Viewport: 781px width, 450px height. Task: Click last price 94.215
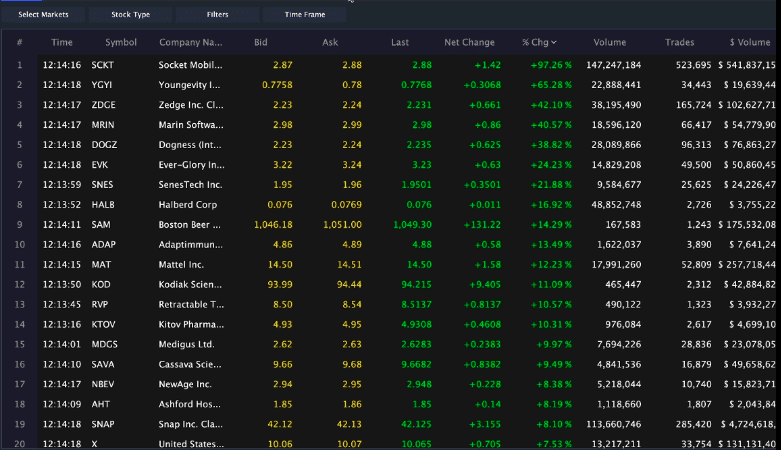pyautogui.click(x=416, y=285)
